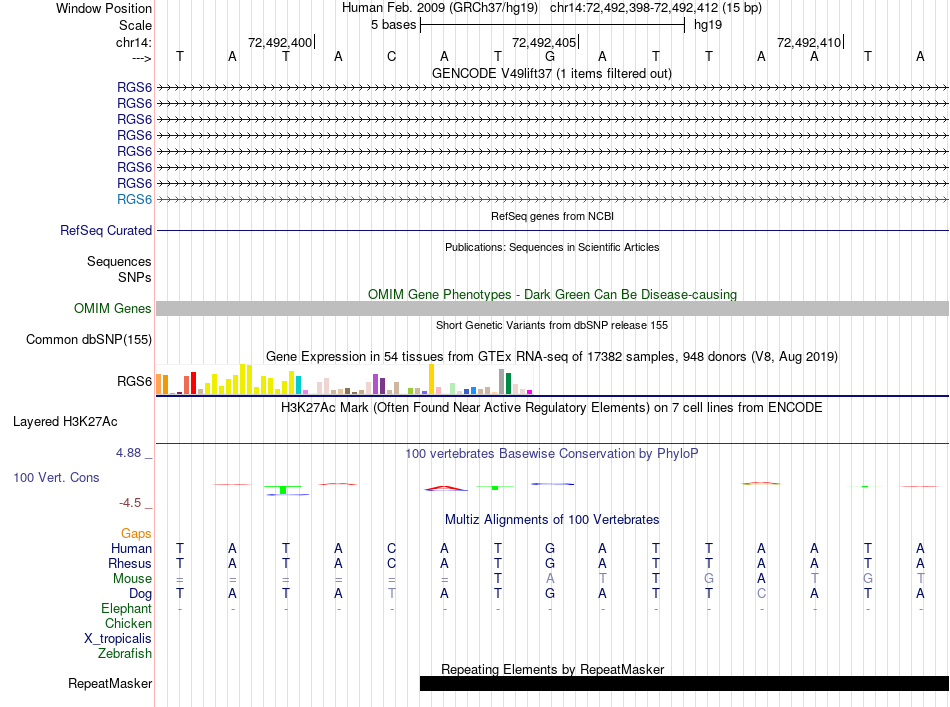Open the OMIM Gene Phenotypes track title

pos(552,294)
